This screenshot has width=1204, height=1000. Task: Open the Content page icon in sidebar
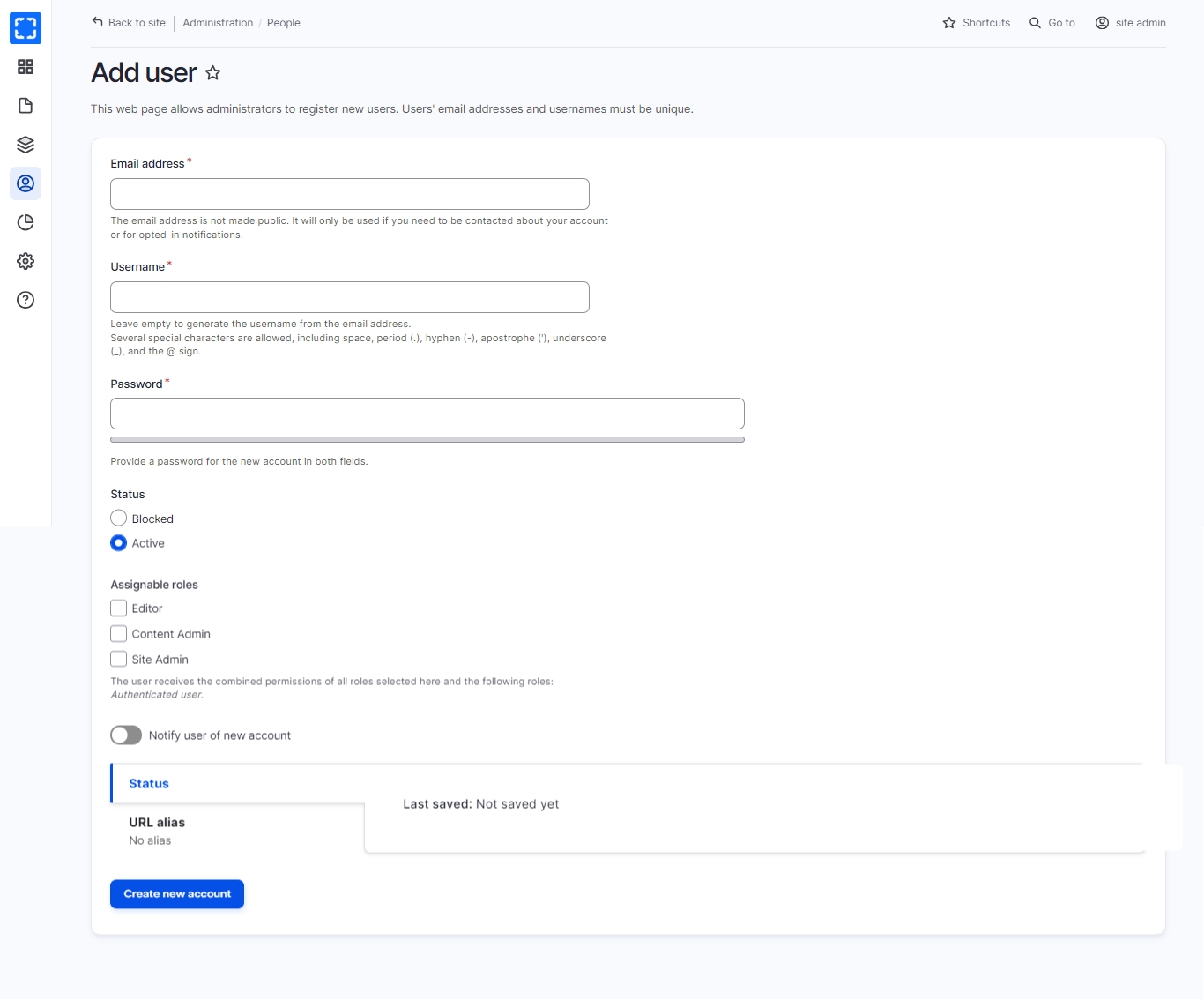coord(26,106)
